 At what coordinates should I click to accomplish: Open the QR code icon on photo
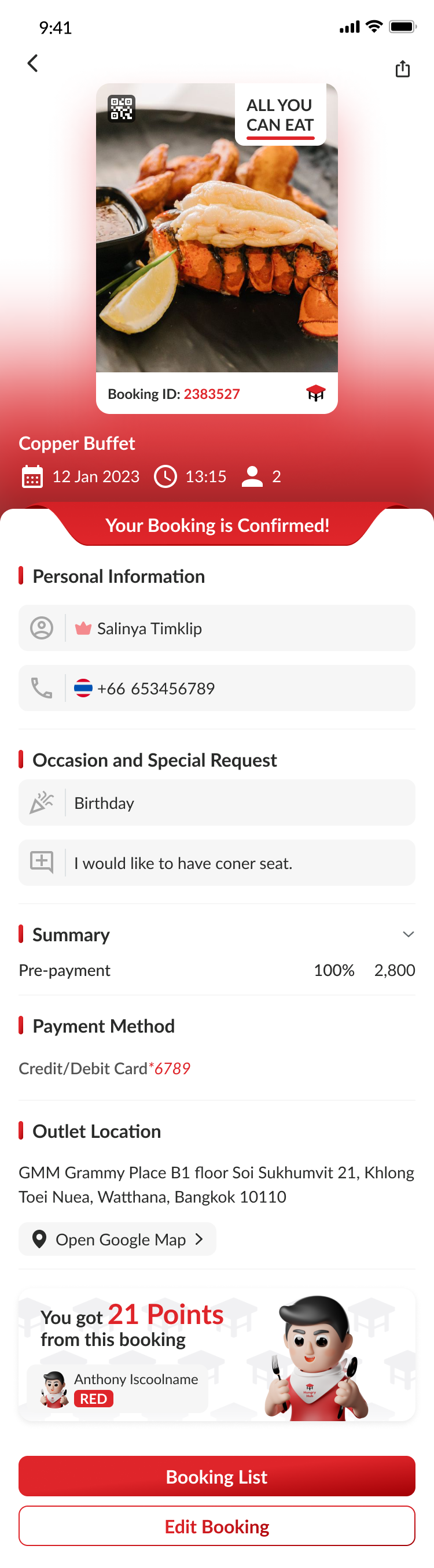pyautogui.click(x=122, y=109)
